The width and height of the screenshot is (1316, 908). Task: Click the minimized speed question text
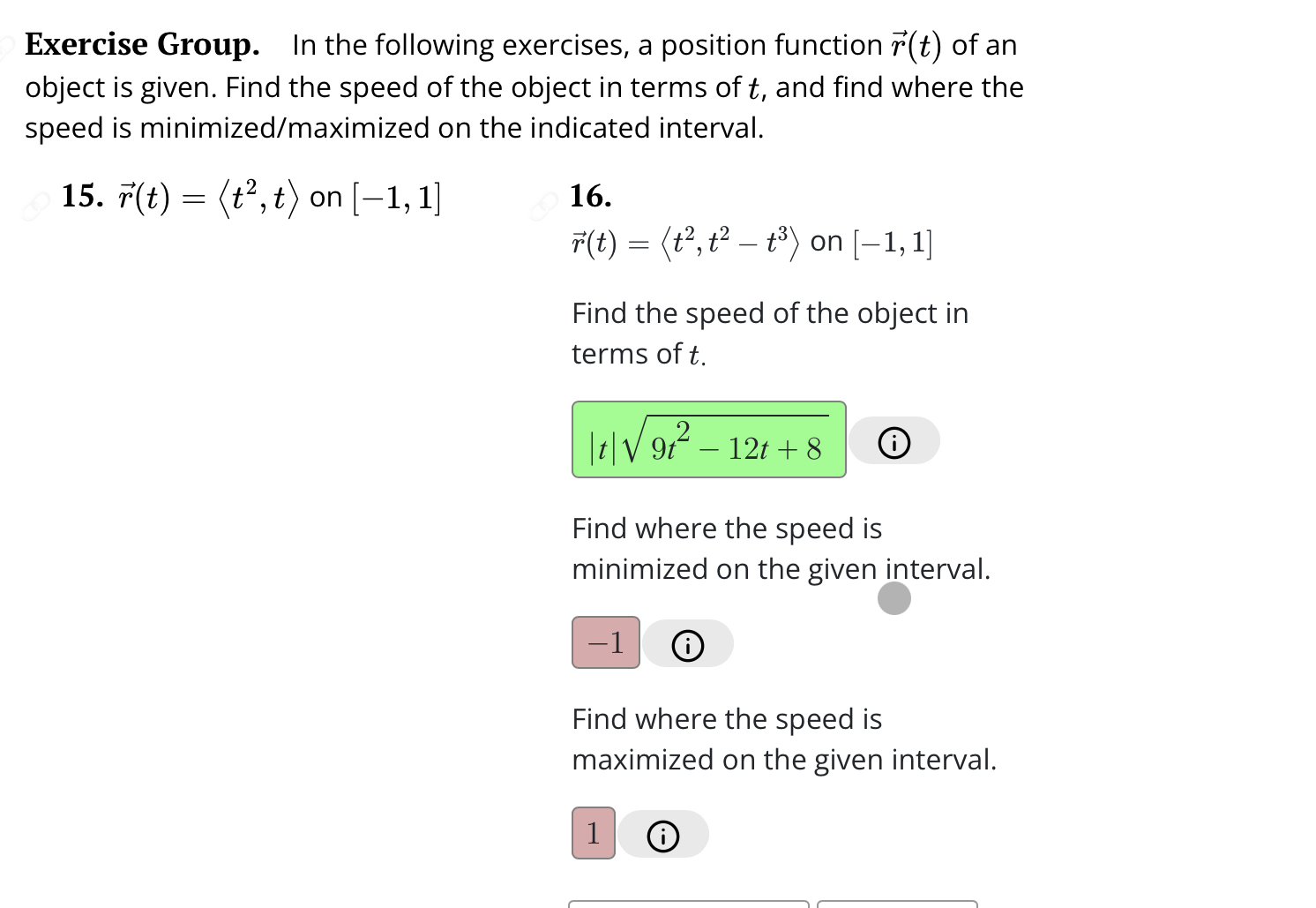click(x=781, y=548)
